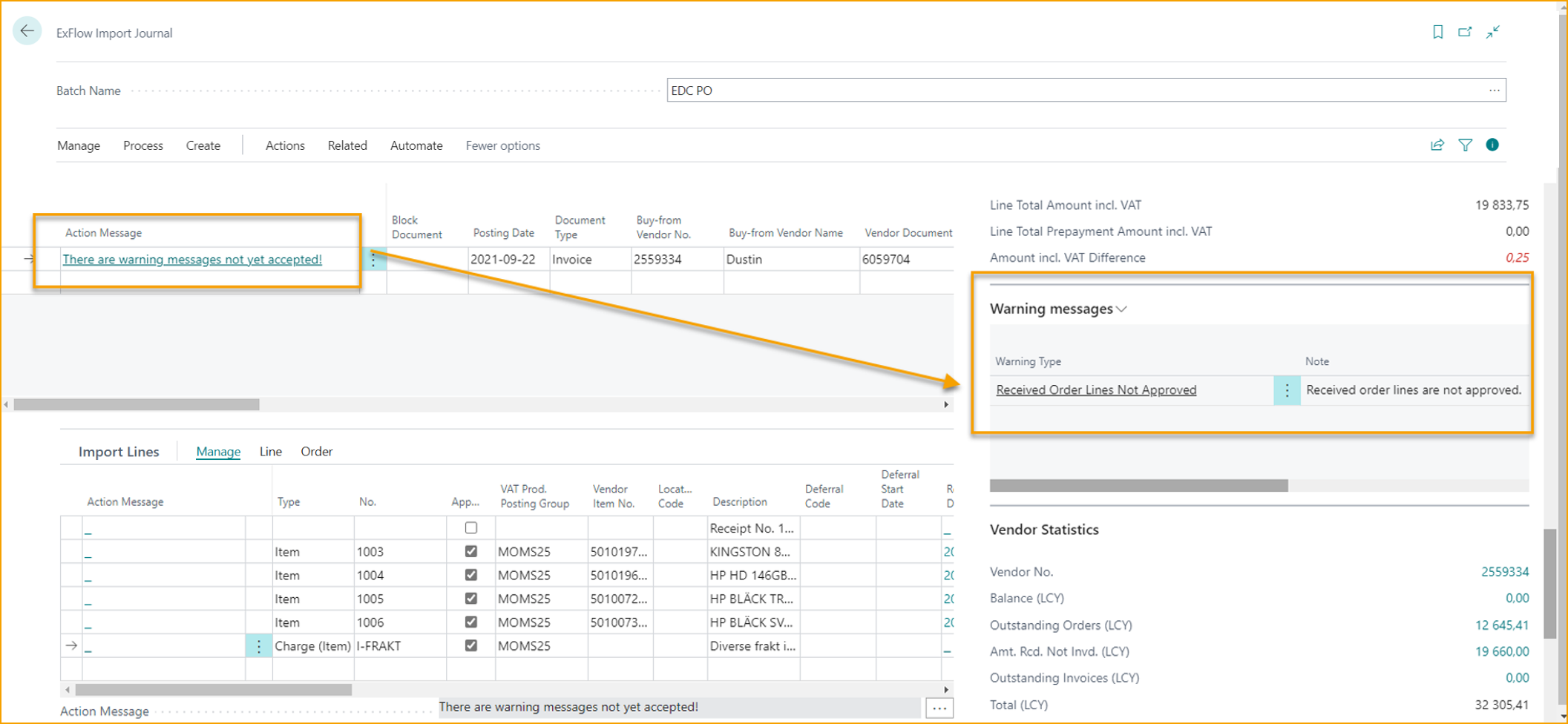The height and width of the screenshot is (724, 1568).
Task: Open the warning 'There are warning messages not yet accepted!'
Action: (192, 259)
